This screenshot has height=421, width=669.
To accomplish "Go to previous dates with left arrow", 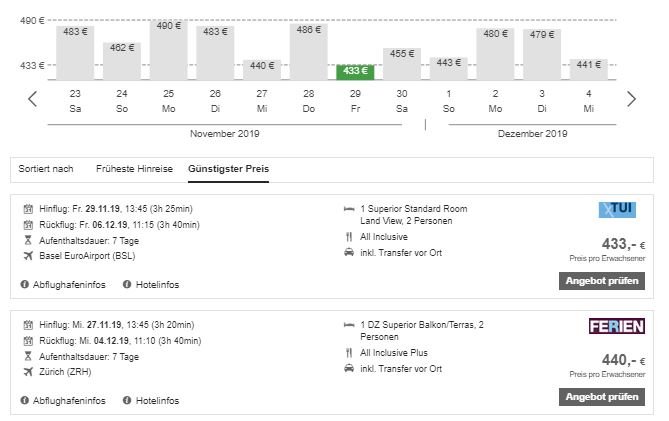I will point(32,99).
